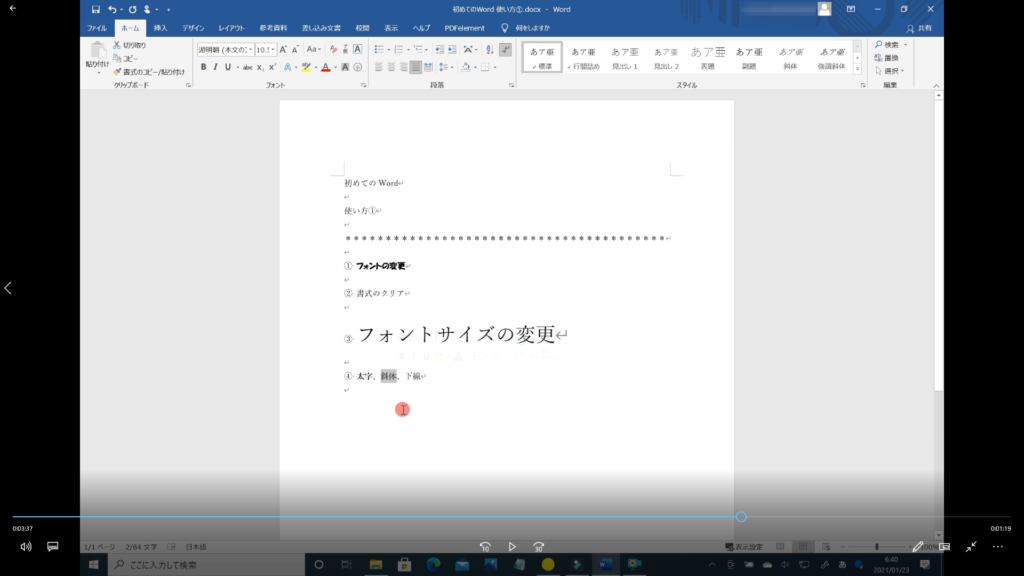This screenshot has width=1024, height=576.
Task: Click the bullet list icon
Action: pos(379,49)
